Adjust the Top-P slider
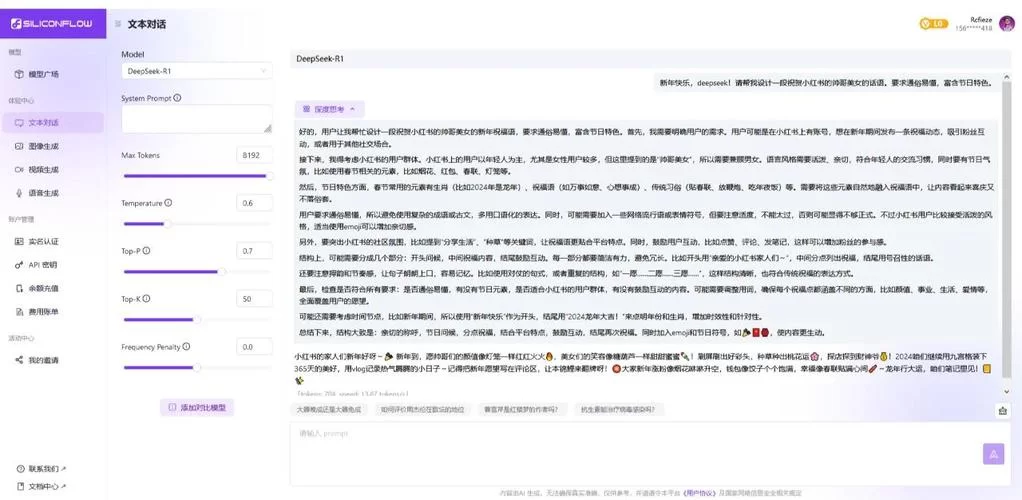Viewport: 1022px width, 500px height. [x=197, y=272]
